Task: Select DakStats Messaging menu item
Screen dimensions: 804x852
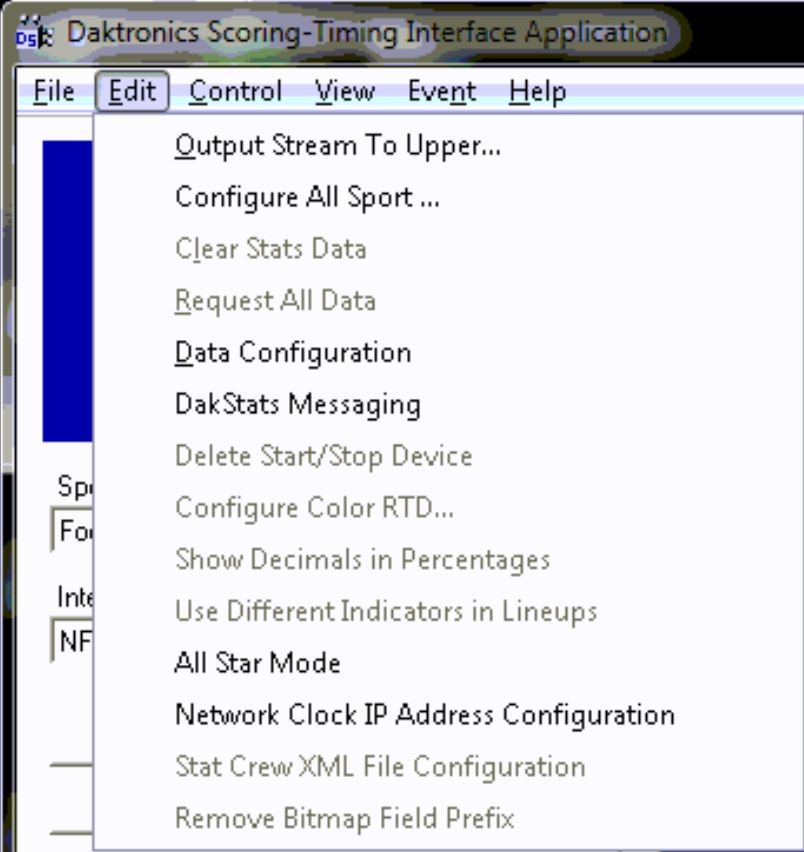Action: click(297, 405)
